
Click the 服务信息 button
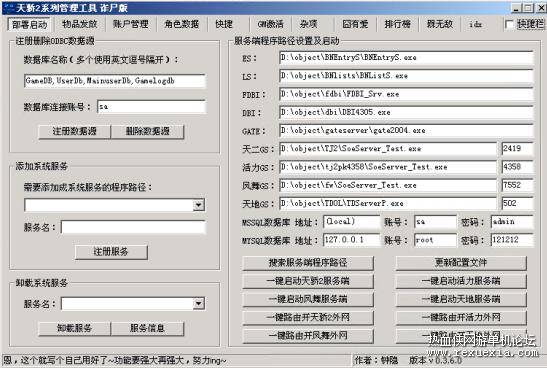tap(147, 328)
